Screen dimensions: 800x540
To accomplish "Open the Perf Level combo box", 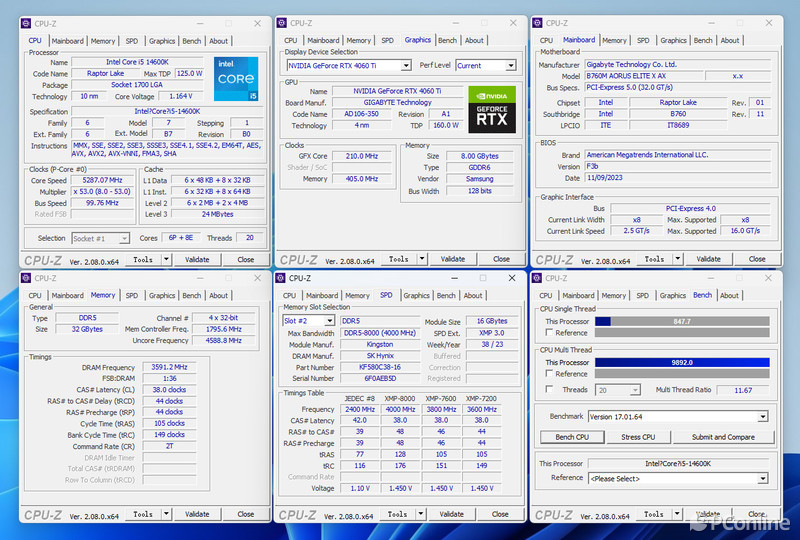I will pos(485,65).
